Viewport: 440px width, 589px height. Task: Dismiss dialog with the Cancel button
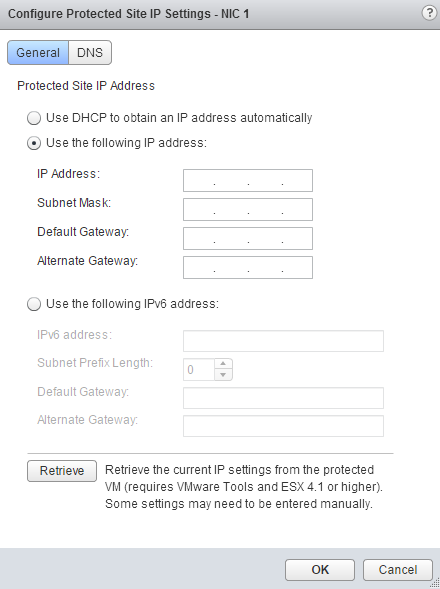click(398, 570)
